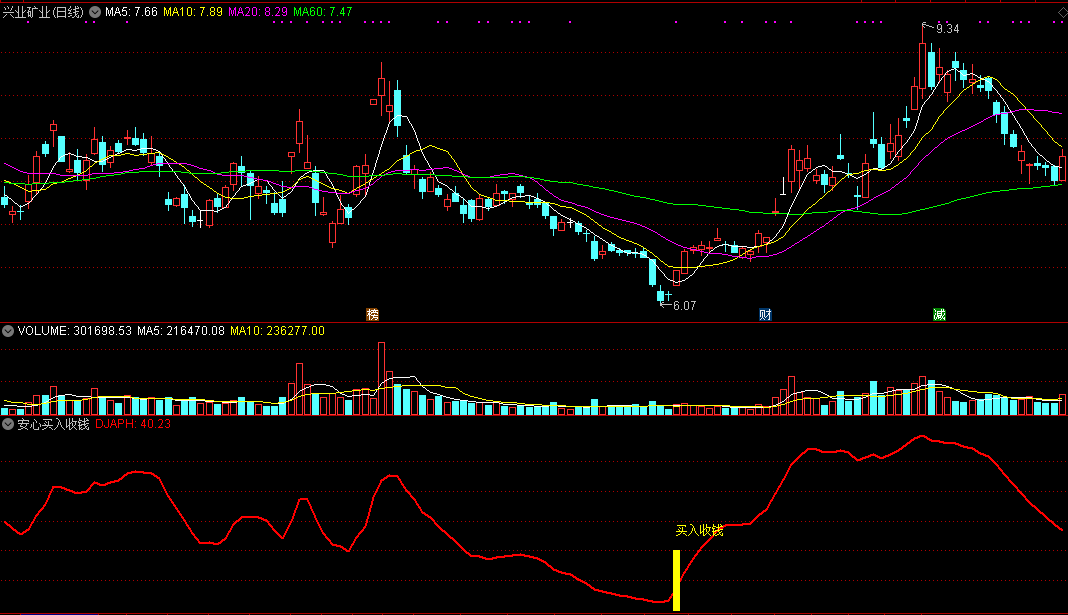Click the volume MA10: 236277.00 label
This screenshot has height=615, width=1068.
pos(277,331)
